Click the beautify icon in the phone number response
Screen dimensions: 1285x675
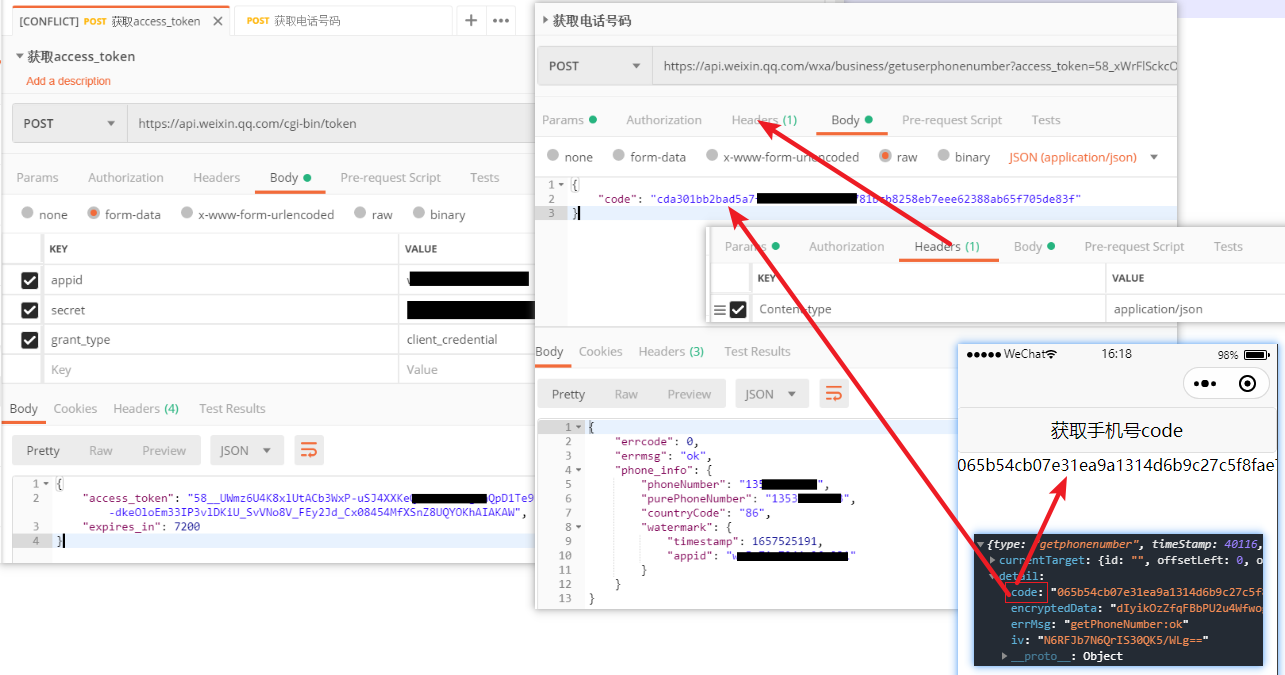pyautogui.click(x=834, y=393)
